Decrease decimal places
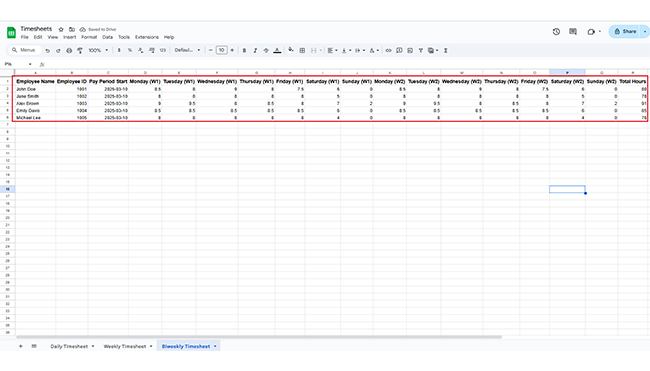This screenshot has height=371, width=650. pos(141,51)
